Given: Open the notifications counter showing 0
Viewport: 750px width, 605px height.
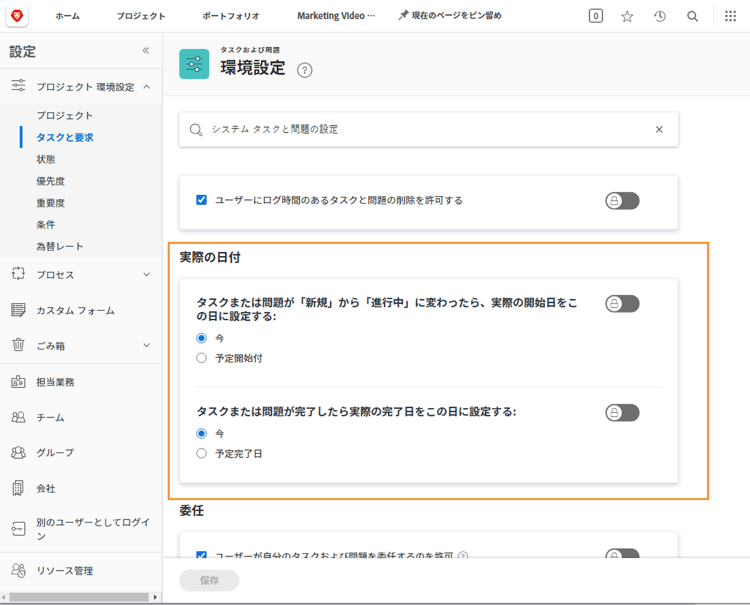Looking at the screenshot, I should coord(596,16).
